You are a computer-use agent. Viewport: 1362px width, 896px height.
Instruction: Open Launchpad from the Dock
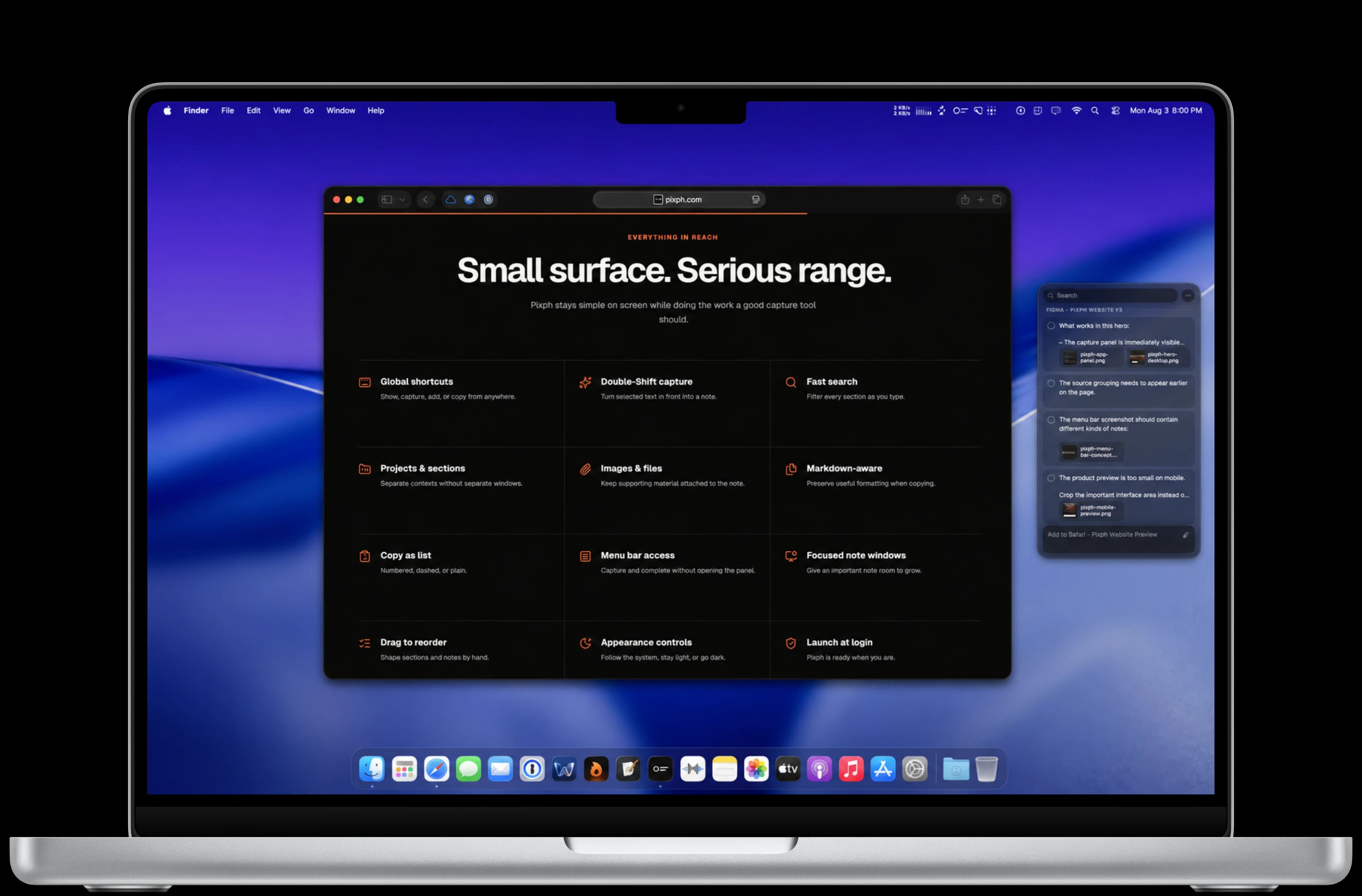[404, 768]
